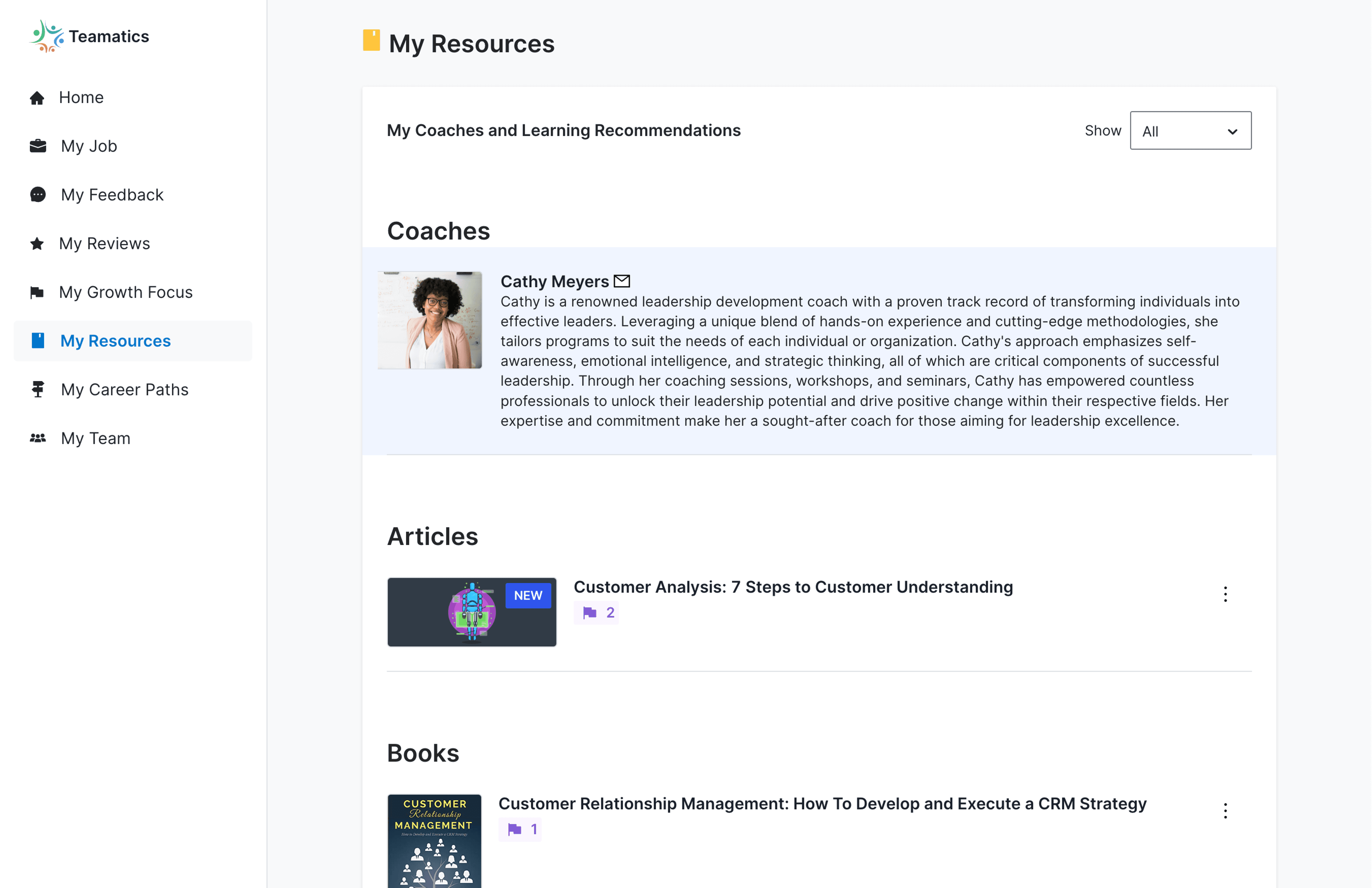Click the My Job briefcase icon
This screenshot has height=888, width=1372.
click(x=37, y=146)
